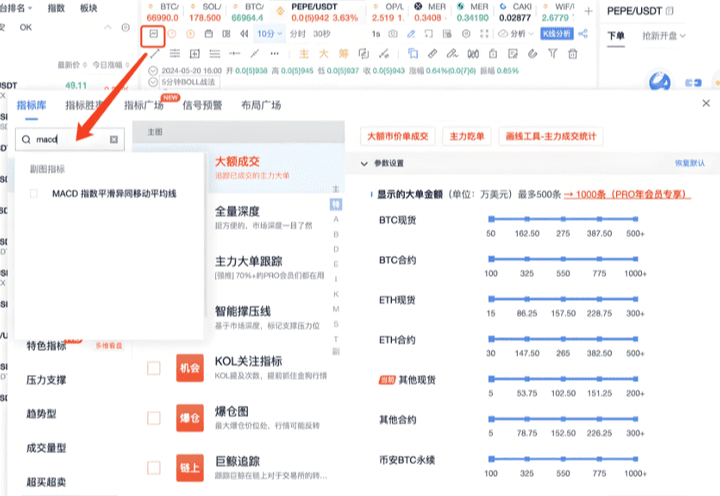Open the split-screen layout icon
Image resolution: width=720 pixels, height=496 pixels.
226,34
